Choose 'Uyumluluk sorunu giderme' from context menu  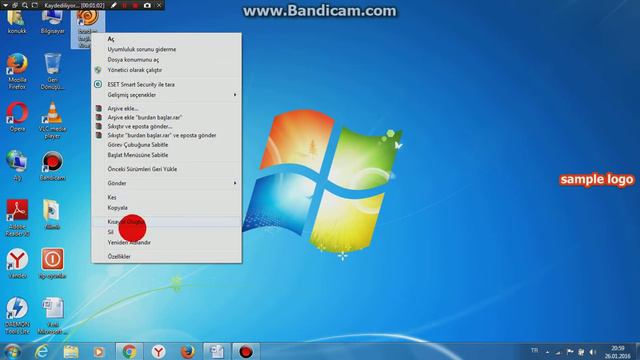167,49
